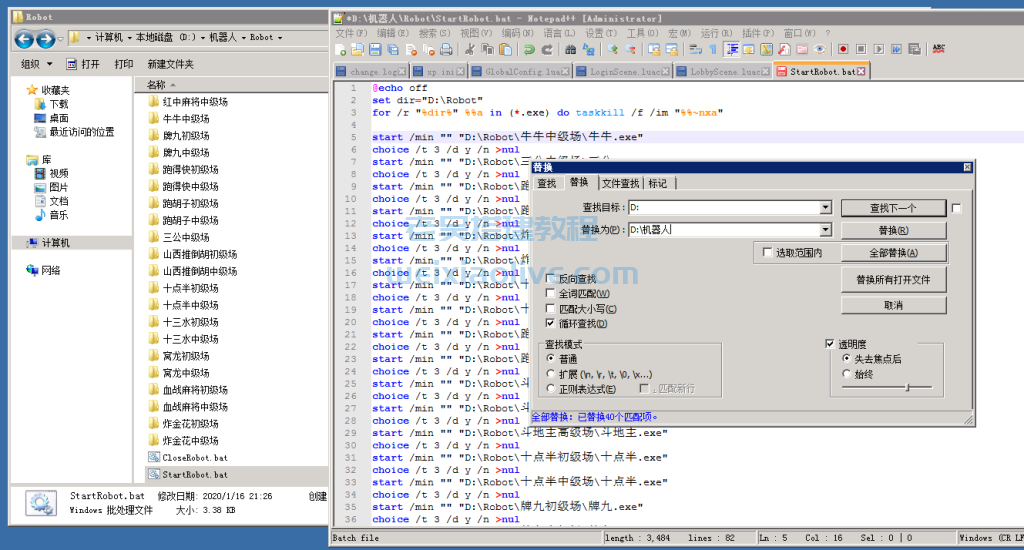The image size is (1024, 550).
Task: Enable the 匹配大小写 checkbox
Action: (x=550, y=309)
